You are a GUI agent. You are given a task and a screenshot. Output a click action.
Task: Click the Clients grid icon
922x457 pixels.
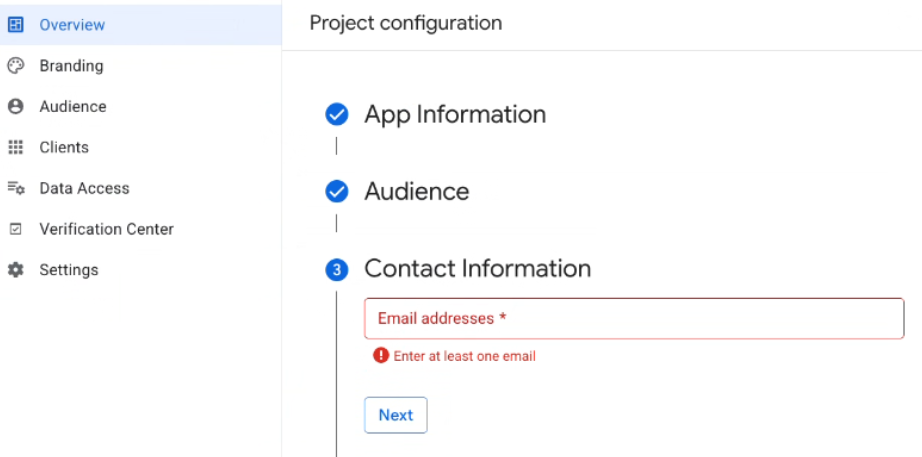pyautogui.click(x=15, y=148)
